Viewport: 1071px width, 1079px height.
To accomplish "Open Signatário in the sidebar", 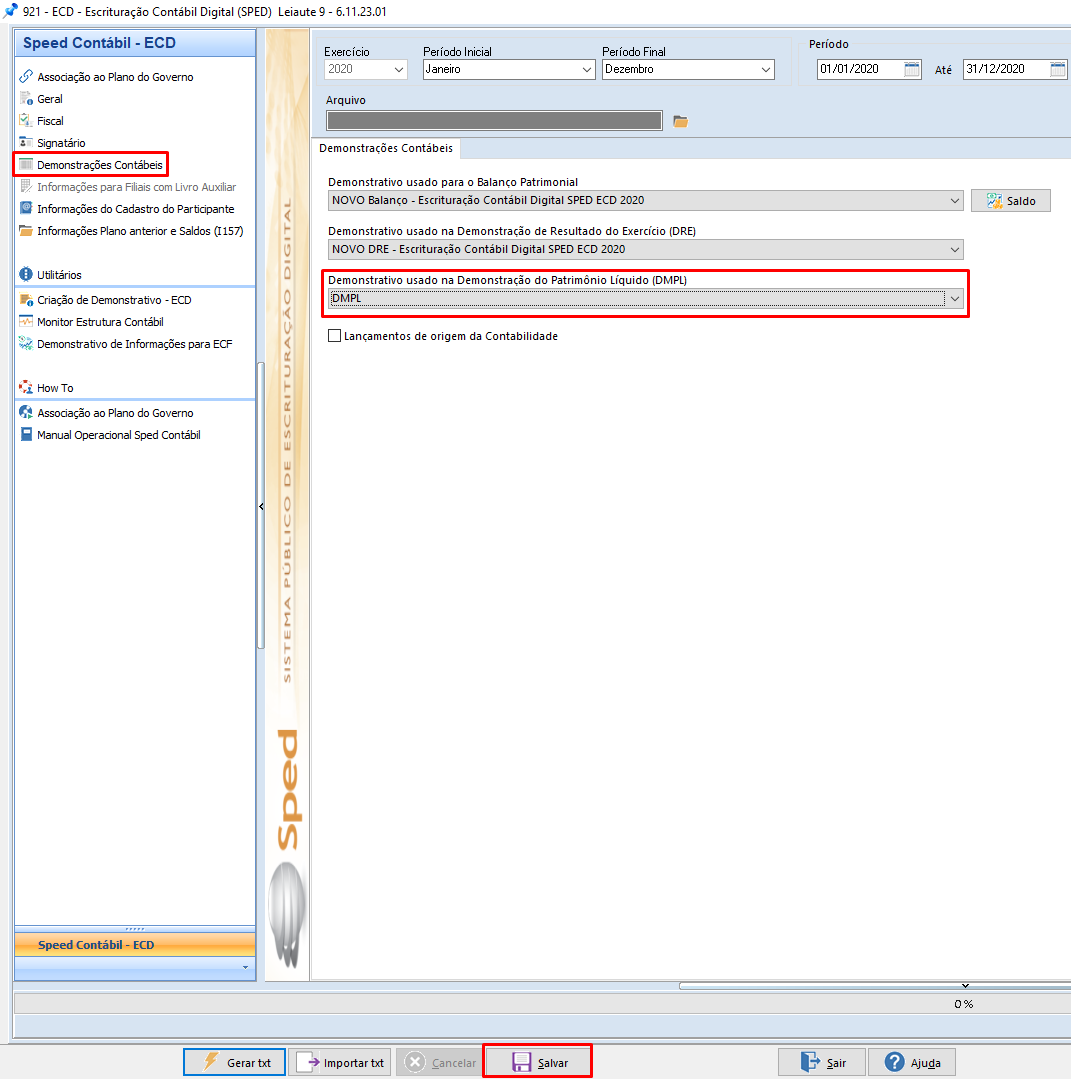I will pos(61,142).
